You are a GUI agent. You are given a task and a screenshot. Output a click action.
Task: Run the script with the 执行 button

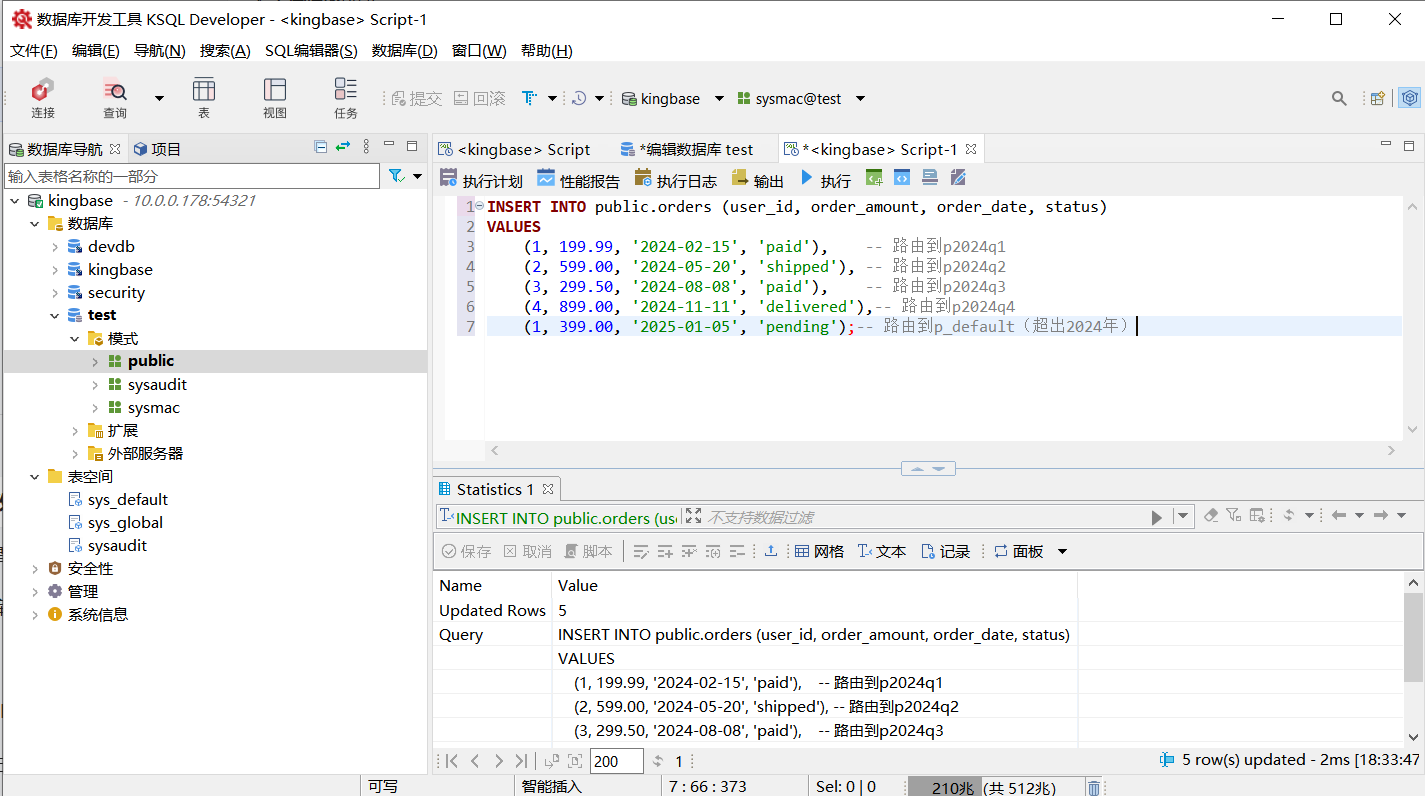(x=825, y=180)
